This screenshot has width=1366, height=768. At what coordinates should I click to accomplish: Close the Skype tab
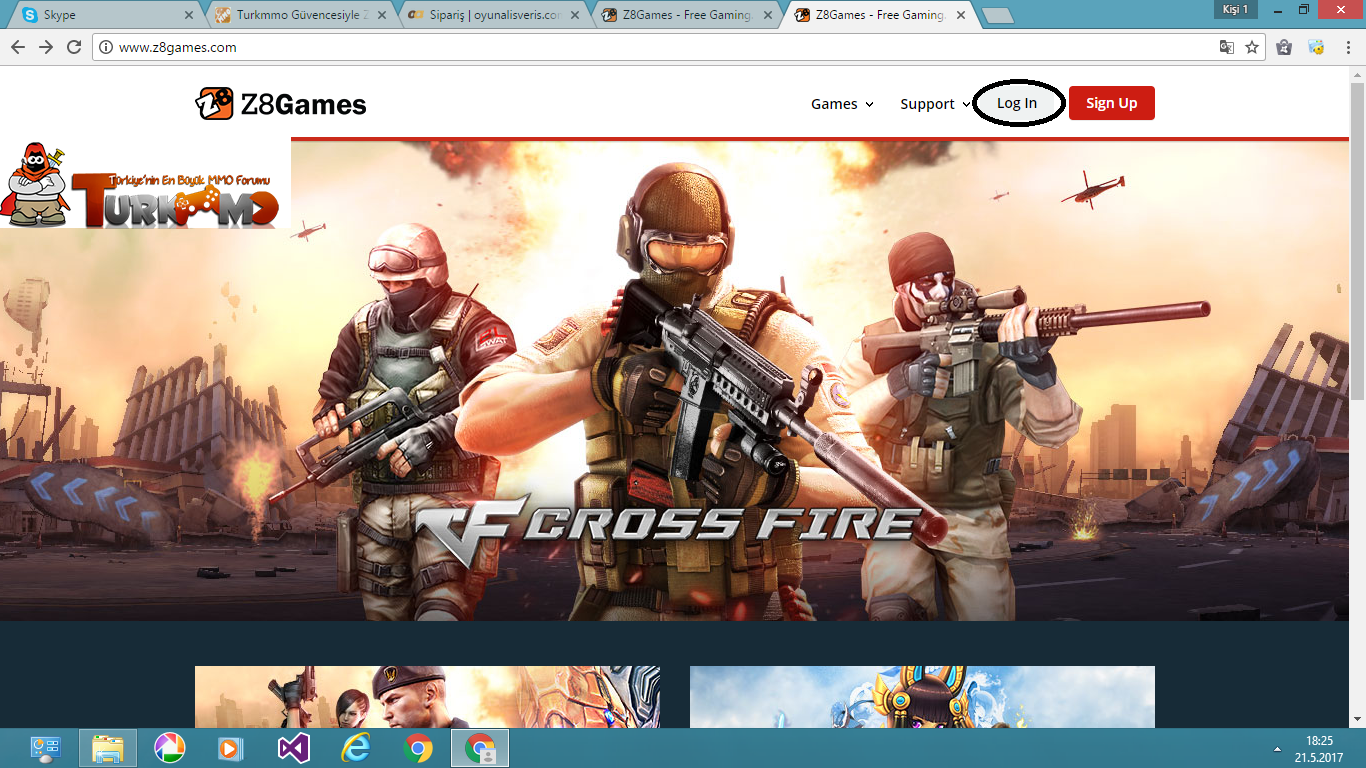(x=190, y=15)
